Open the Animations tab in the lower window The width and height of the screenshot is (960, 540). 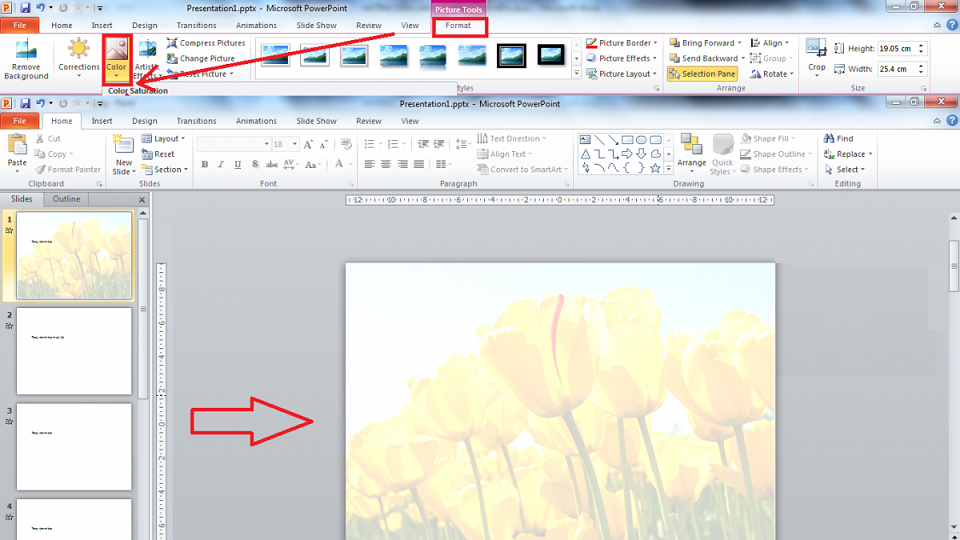tap(257, 121)
